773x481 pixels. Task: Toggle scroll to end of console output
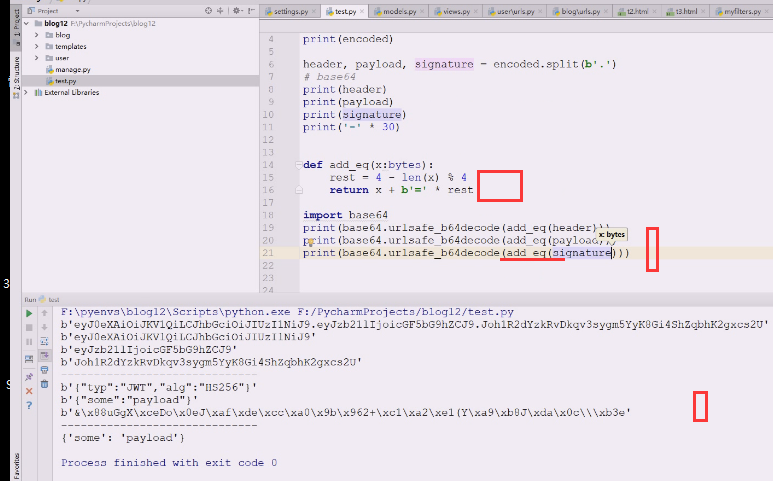pyautogui.click(x=44, y=355)
